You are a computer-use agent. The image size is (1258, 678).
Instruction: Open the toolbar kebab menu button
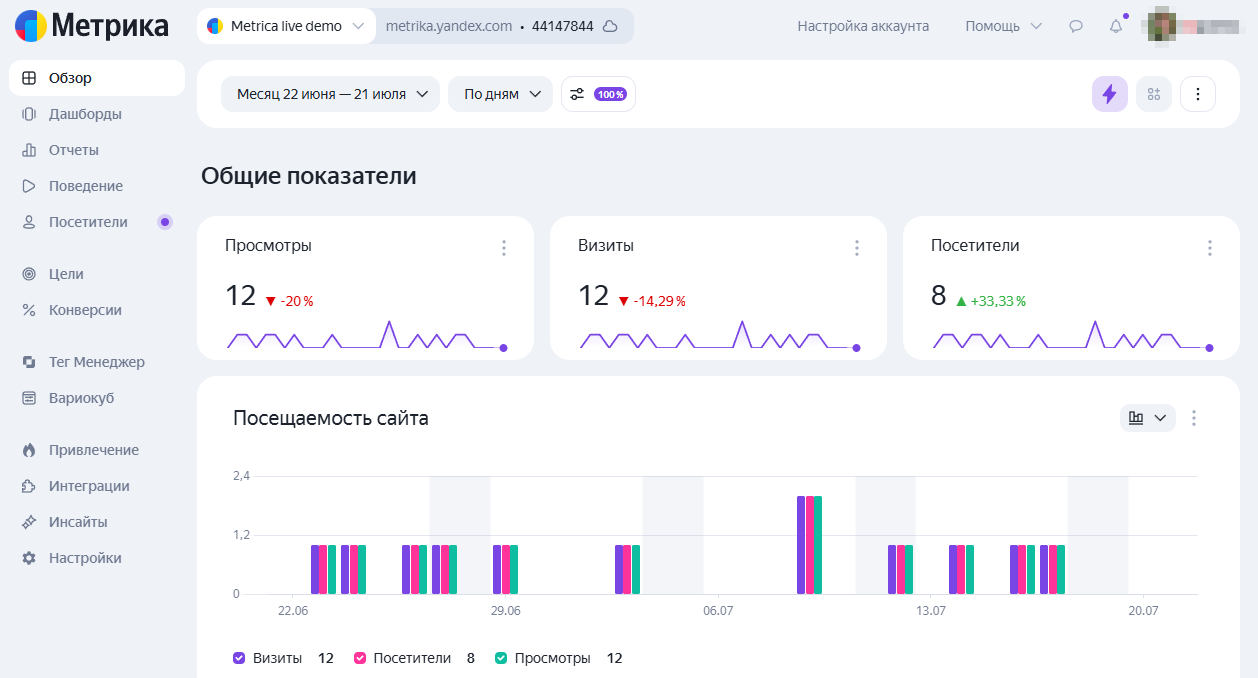click(1198, 94)
